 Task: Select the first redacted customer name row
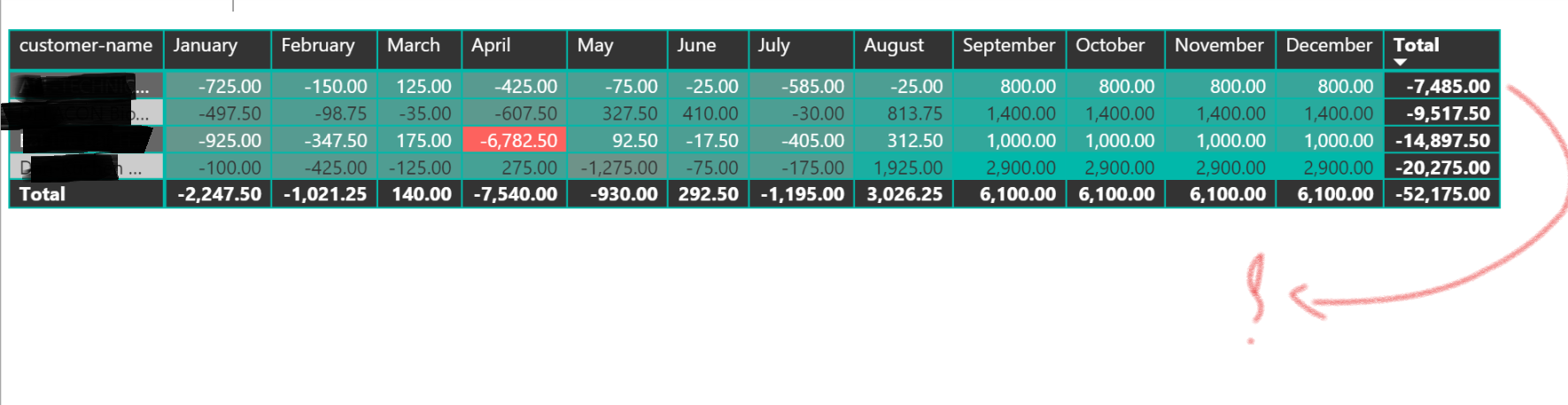87,86
